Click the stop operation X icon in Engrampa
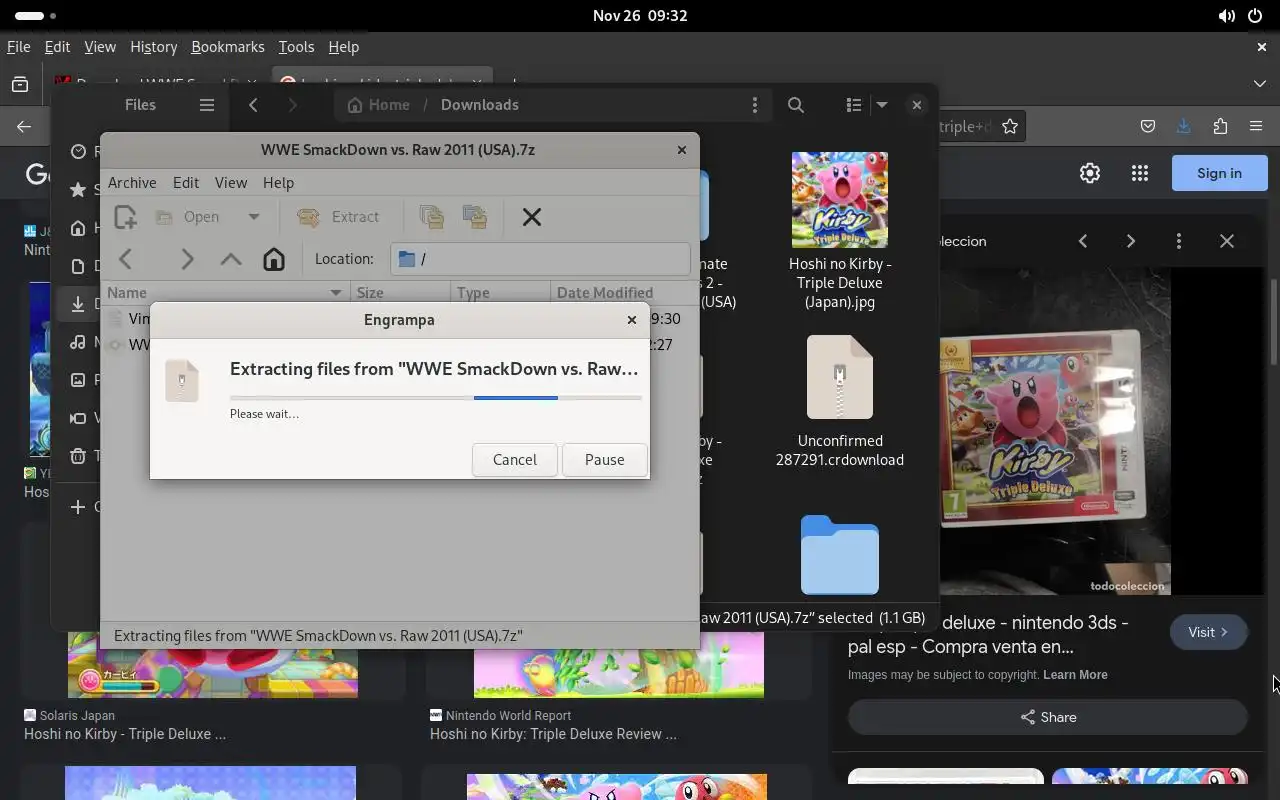1280x800 pixels. 532,217
